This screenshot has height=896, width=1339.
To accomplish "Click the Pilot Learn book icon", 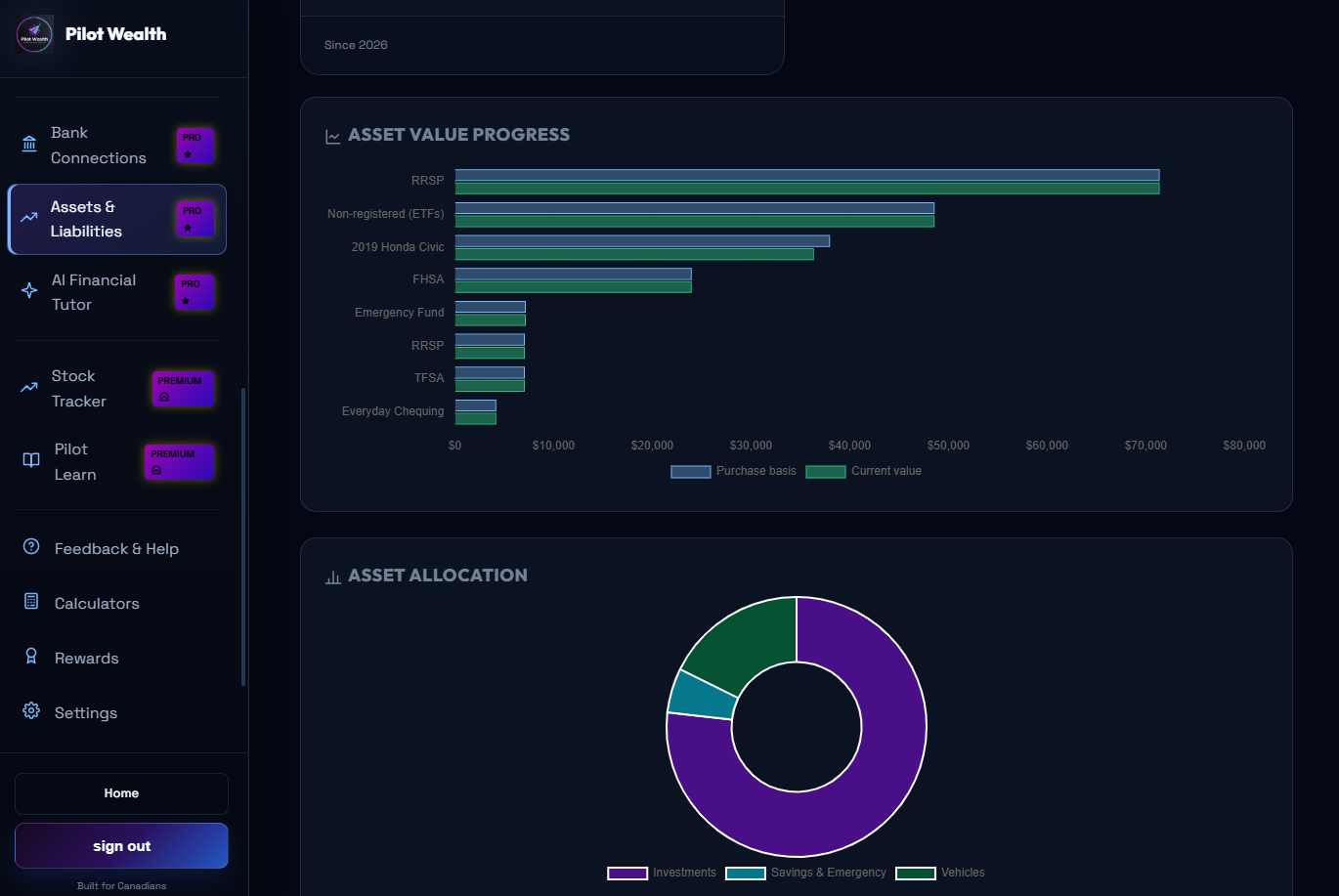I will click(x=31, y=460).
